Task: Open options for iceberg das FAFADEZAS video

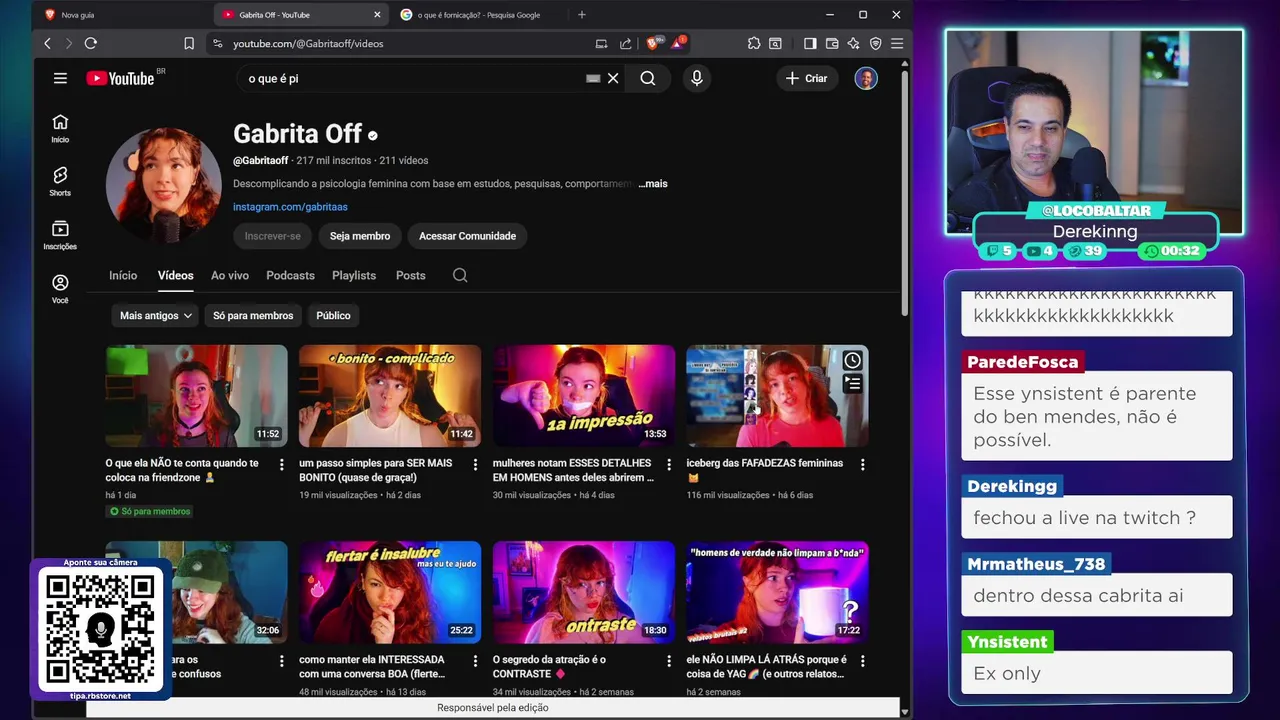Action: [x=862, y=465]
